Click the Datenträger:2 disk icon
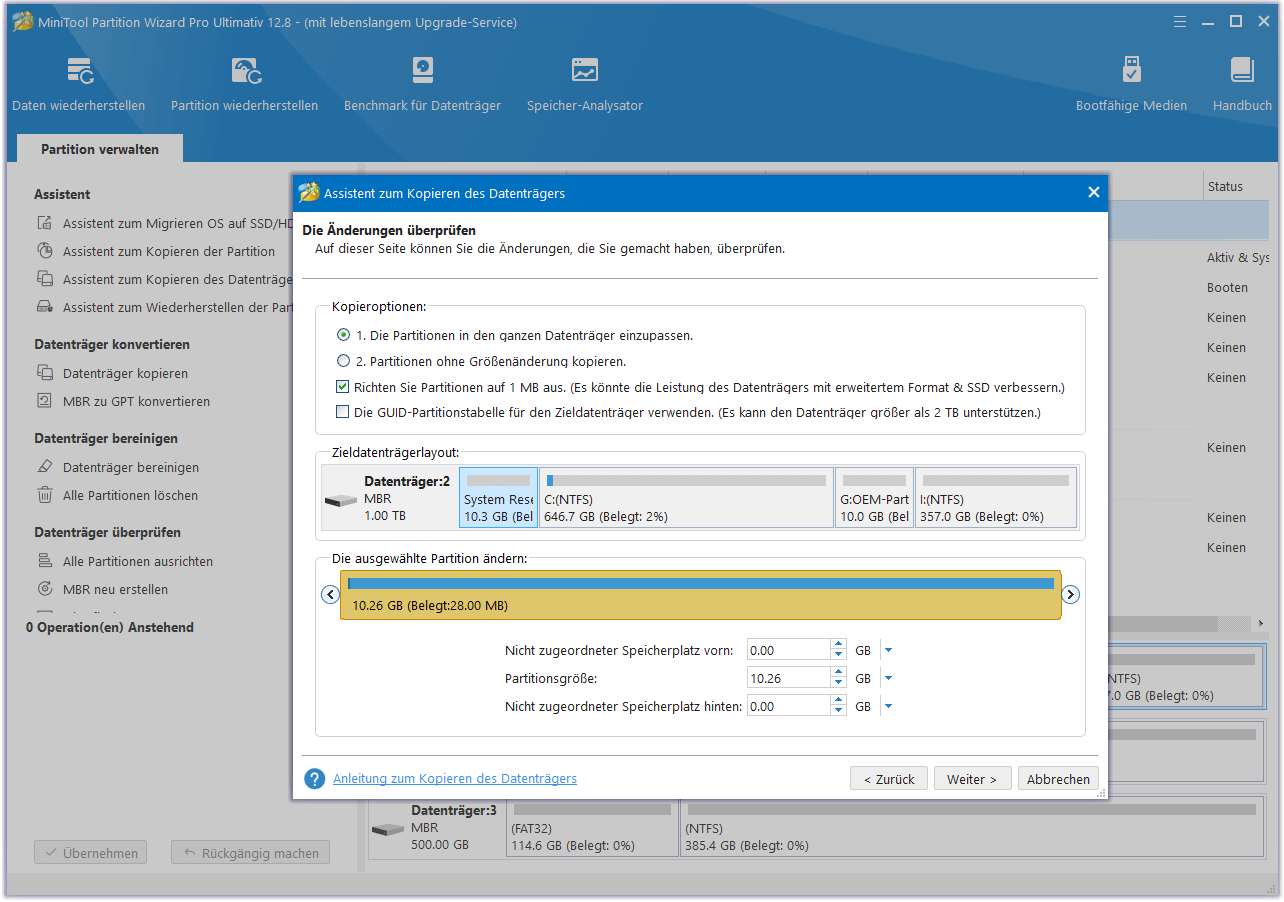 pos(341,499)
